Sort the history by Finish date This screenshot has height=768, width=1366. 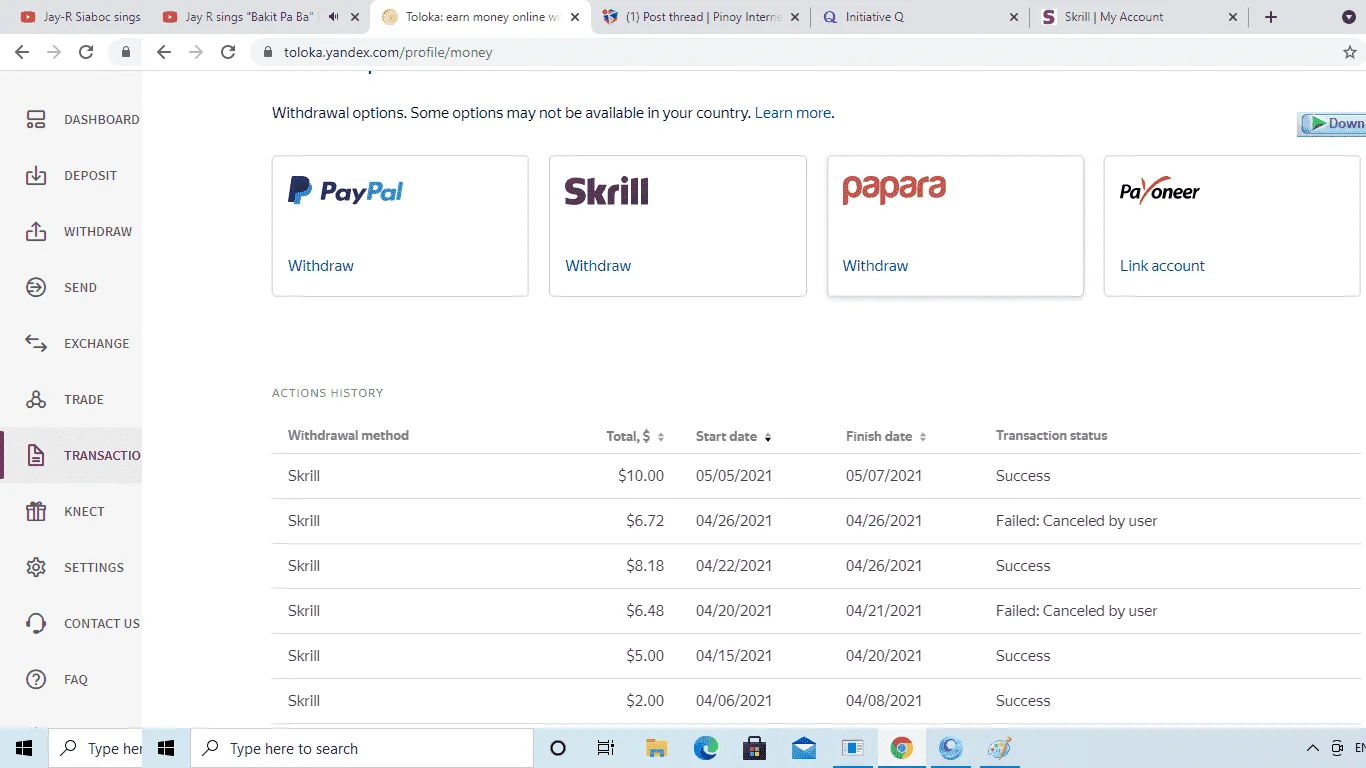tap(886, 436)
